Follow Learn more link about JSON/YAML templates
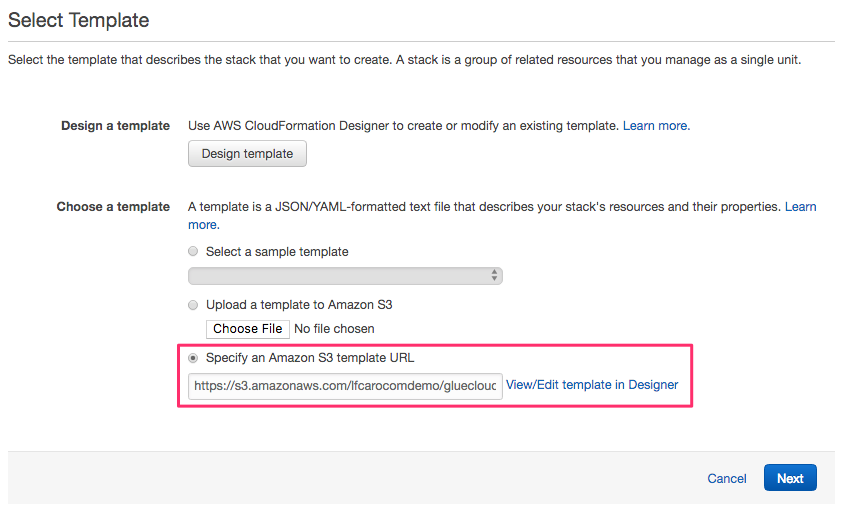This screenshot has height=517, width=846. pyautogui.click(x=800, y=207)
